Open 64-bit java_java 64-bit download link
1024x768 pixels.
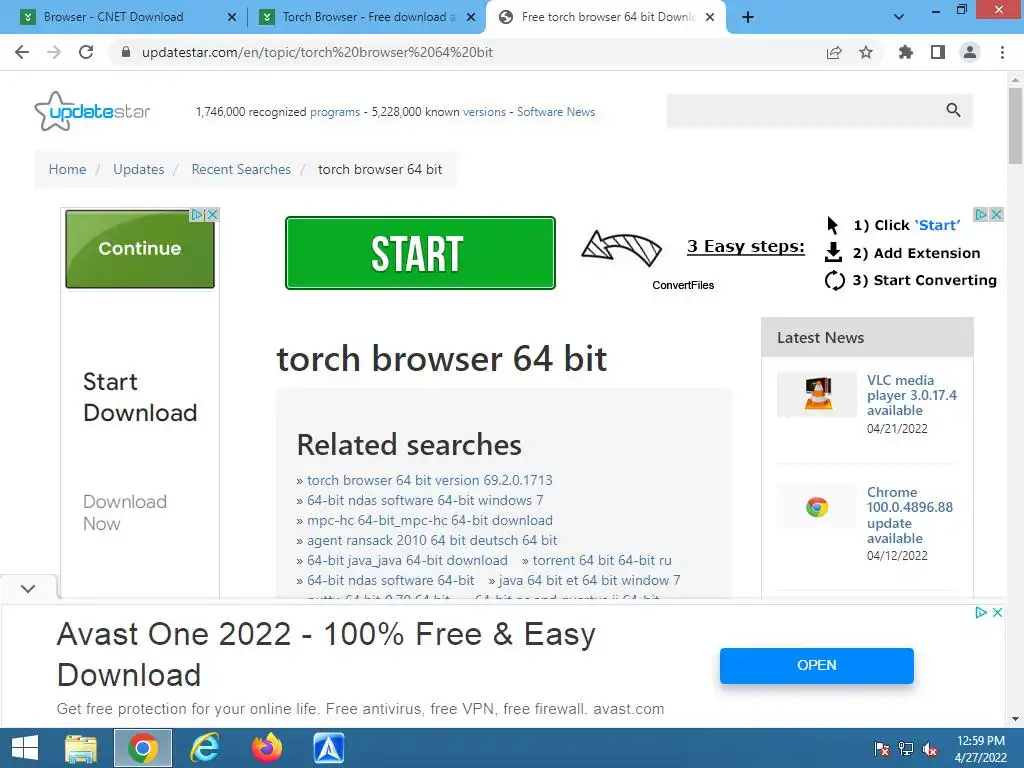point(407,560)
